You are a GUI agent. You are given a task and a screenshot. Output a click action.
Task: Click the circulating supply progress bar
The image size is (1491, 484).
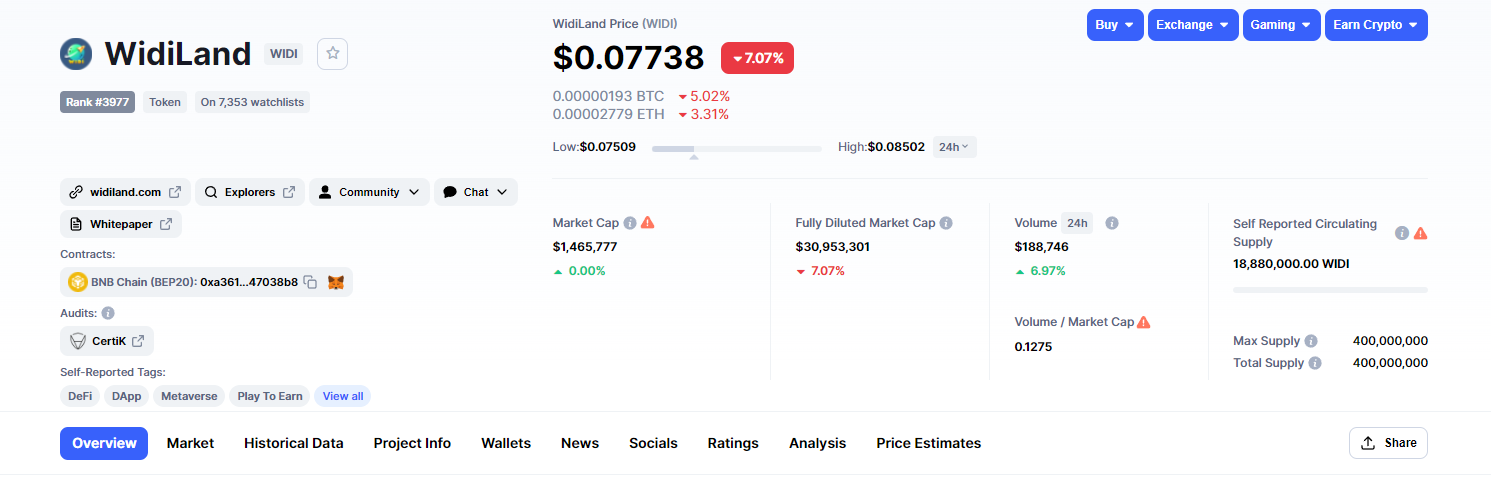click(1330, 290)
